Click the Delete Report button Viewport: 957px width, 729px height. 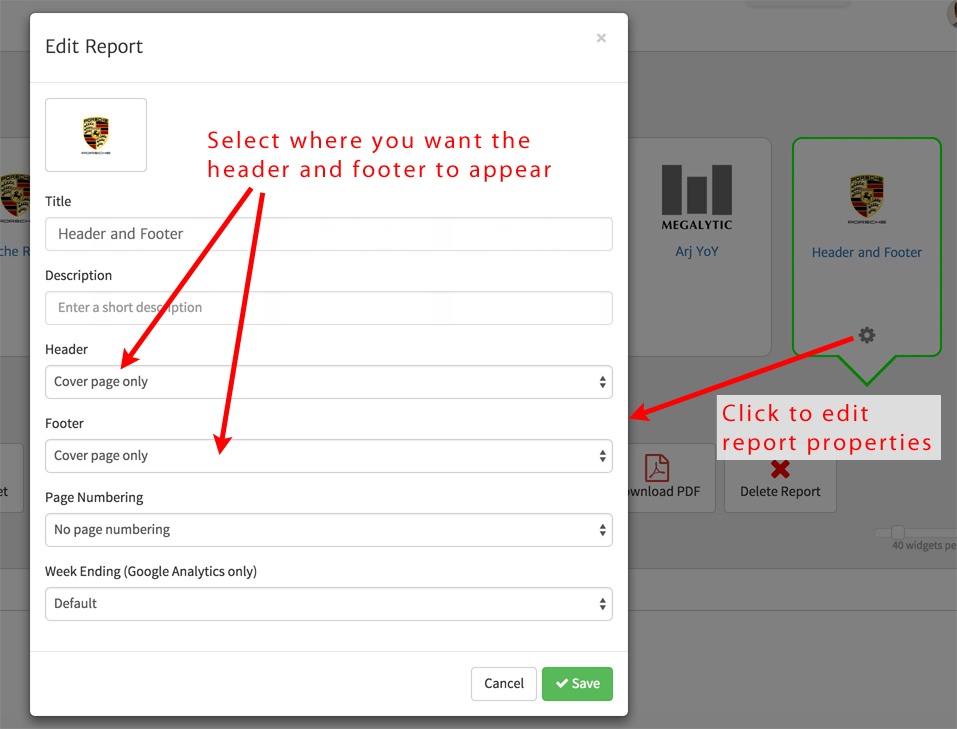781,482
